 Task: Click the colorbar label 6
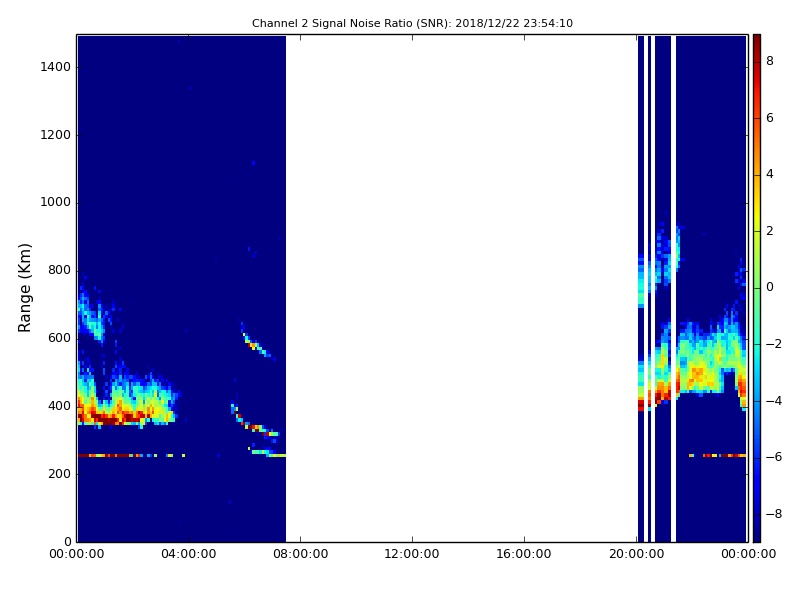(770, 118)
